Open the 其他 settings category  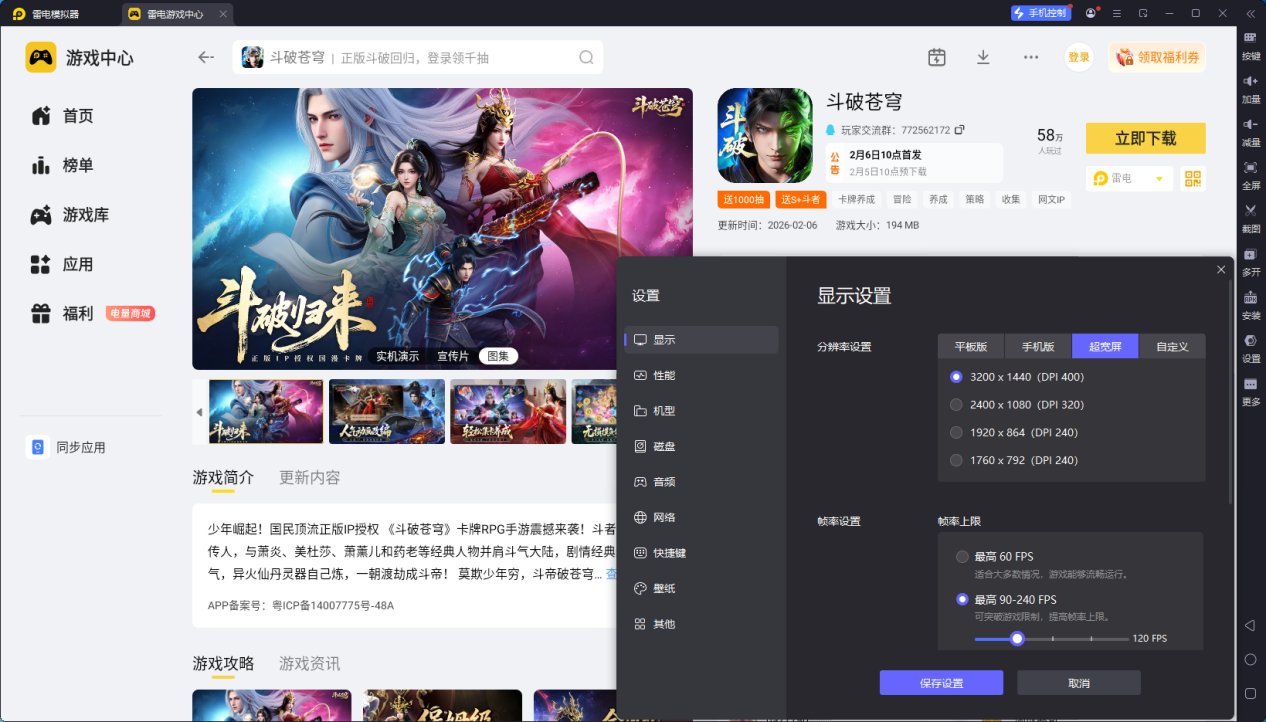click(701, 624)
